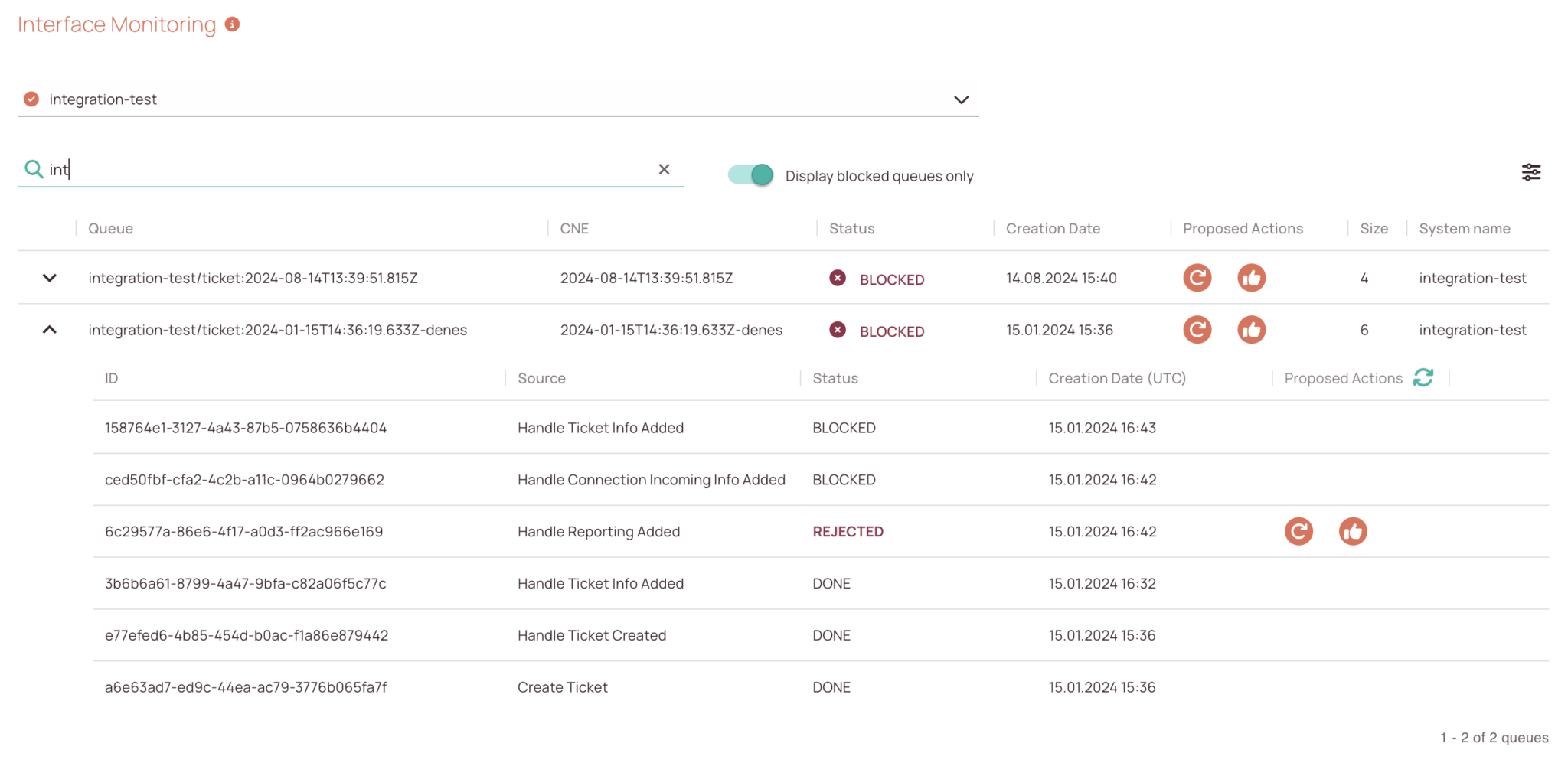Image resolution: width=1568 pixels, height=763 pixels.
Task: Retry the blocked queue from 14.08.2024
Action: [1197, 278]
